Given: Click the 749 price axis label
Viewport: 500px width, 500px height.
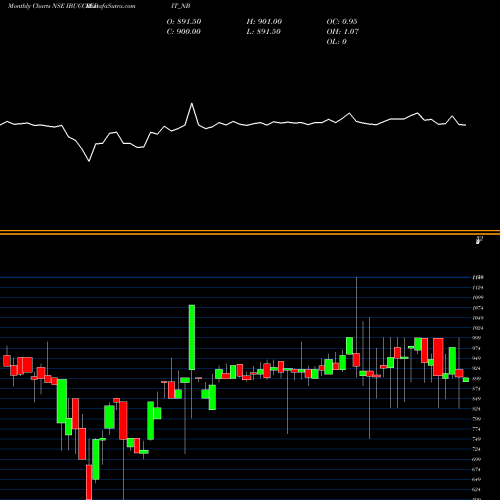Looking at the screenshot, I should tap(477, 439).
